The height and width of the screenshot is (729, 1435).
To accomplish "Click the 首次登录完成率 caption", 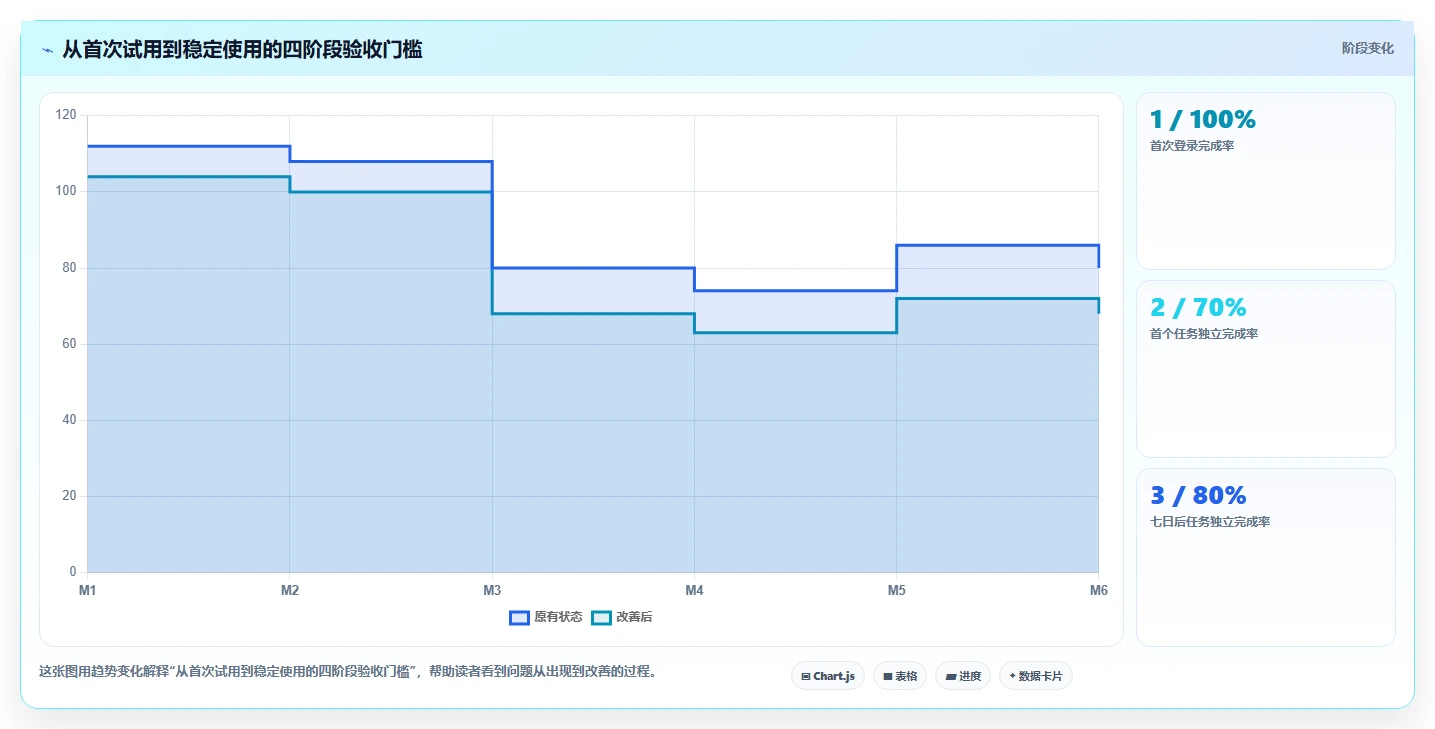I will (1192, 146).
